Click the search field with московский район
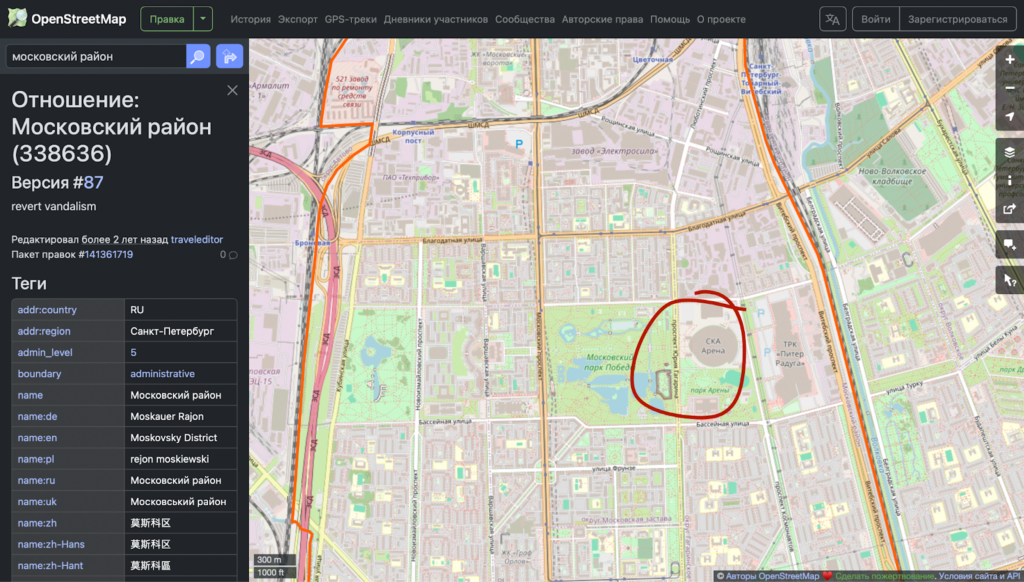Viewport: 1024px width, 582px height. point(95,57)
